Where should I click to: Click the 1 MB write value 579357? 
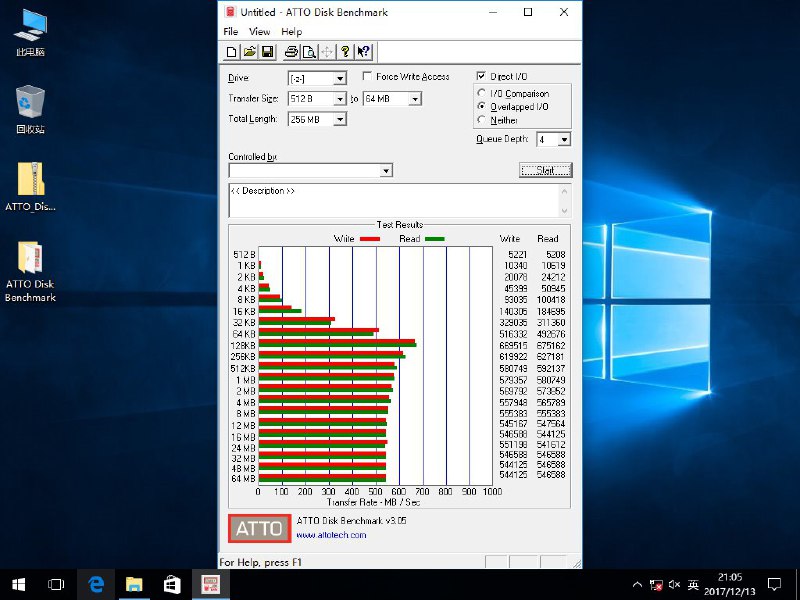click(x=513, y=380)
